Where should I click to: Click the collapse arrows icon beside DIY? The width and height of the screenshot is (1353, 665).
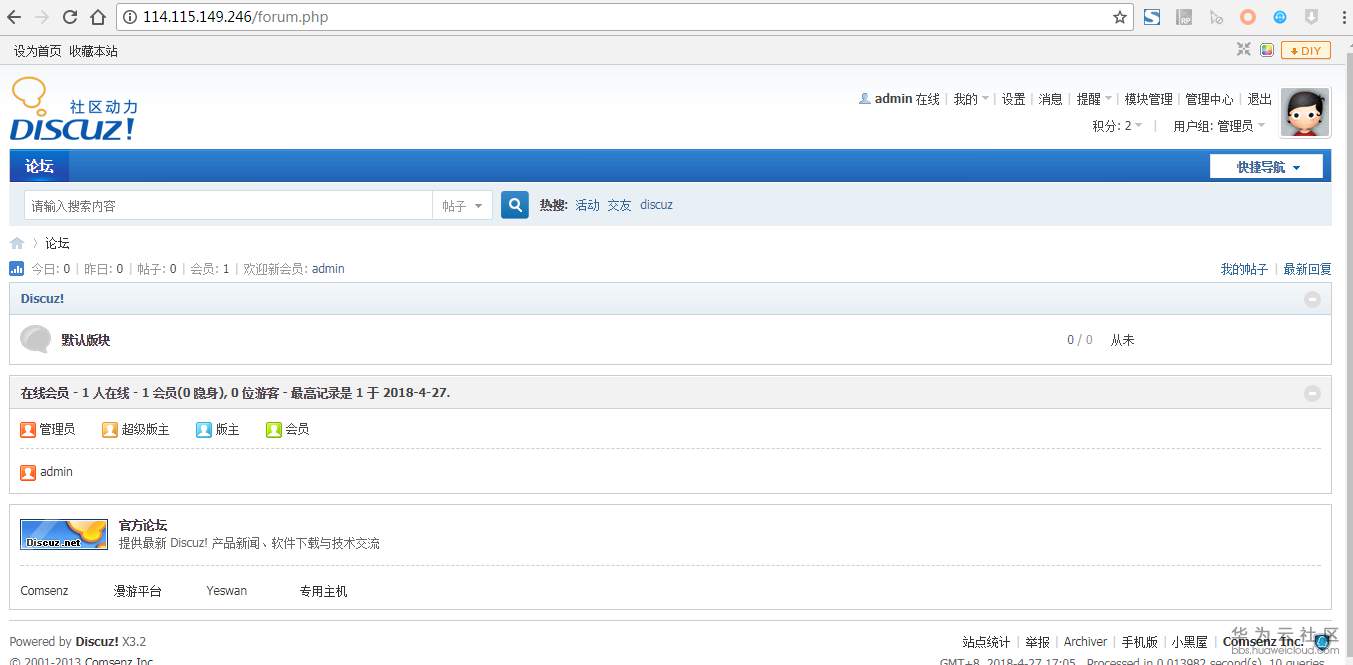1244,50
